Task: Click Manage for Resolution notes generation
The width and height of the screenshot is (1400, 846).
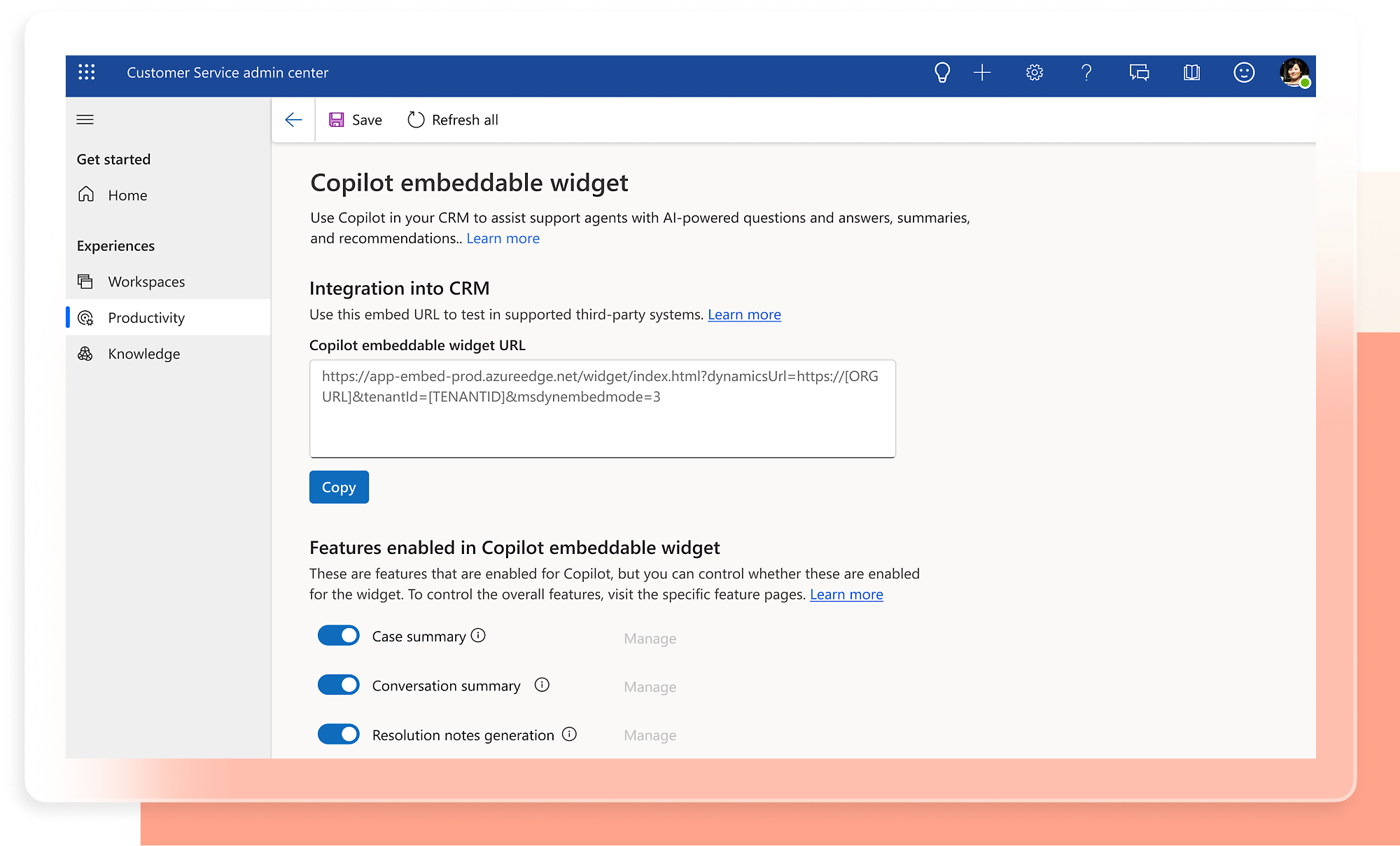Action: tap(650, 735)
